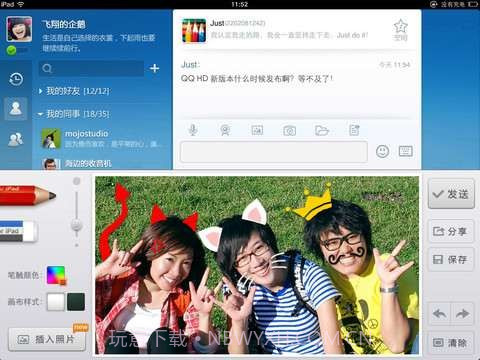
Task: Tap the battery indicator in status bar
Action: tap(472, 4)
